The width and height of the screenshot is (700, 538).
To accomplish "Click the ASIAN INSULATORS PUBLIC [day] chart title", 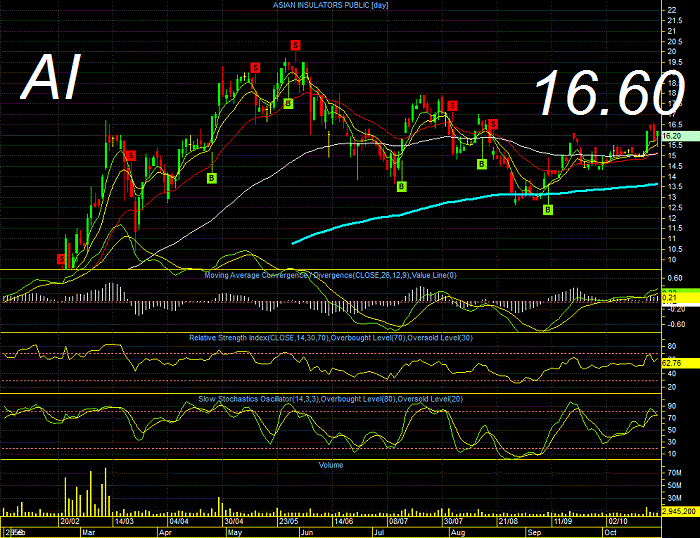I will (331, 5).
